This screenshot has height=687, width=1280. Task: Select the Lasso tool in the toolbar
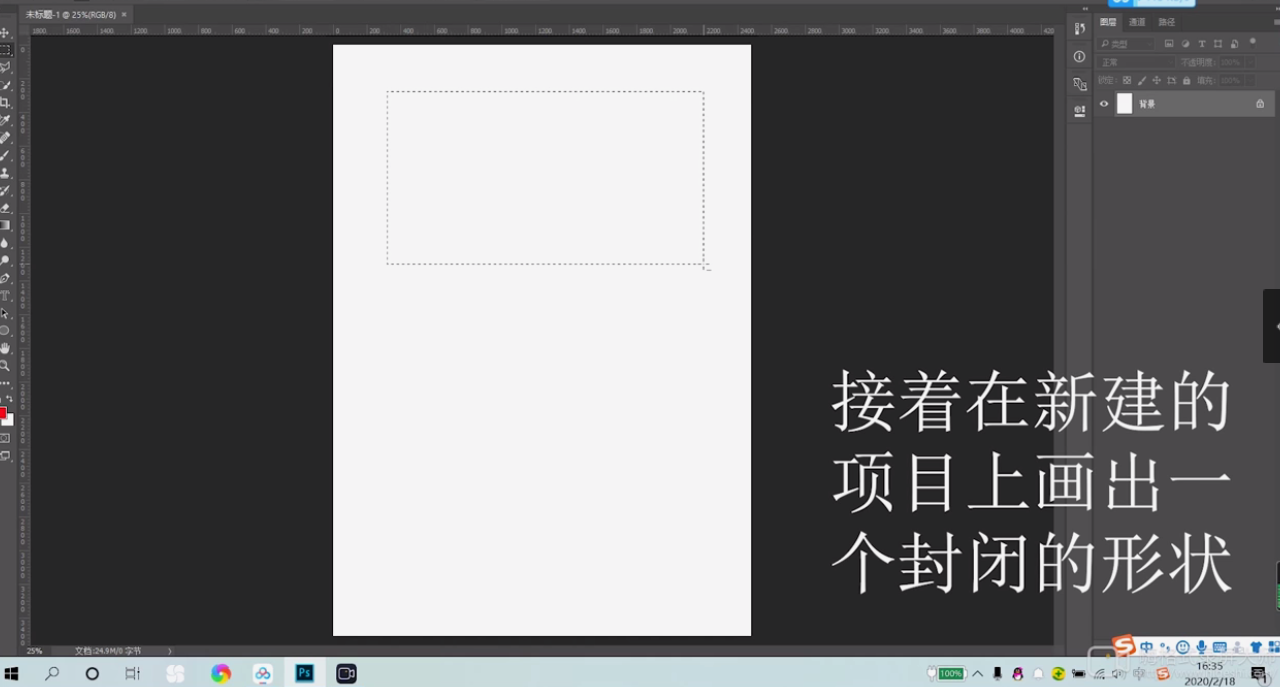click(6, 67)
